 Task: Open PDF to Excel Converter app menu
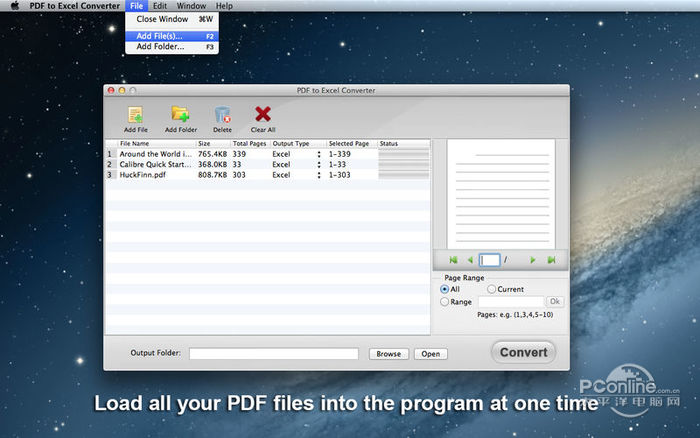(75, 6)
